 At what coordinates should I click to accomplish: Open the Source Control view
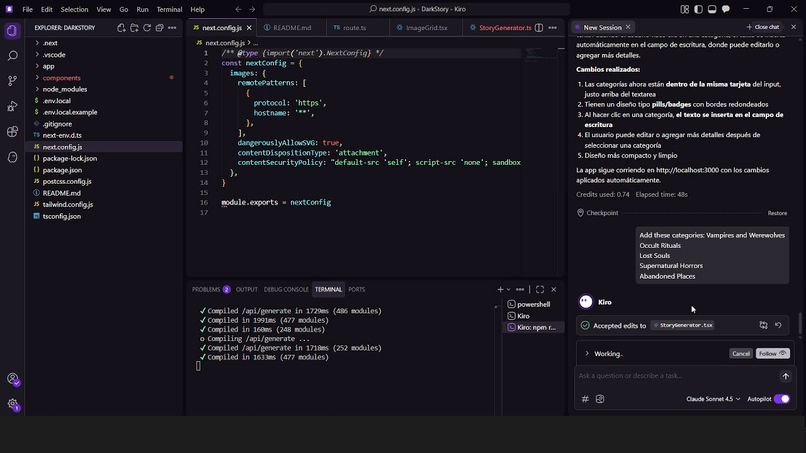(12, 81)
